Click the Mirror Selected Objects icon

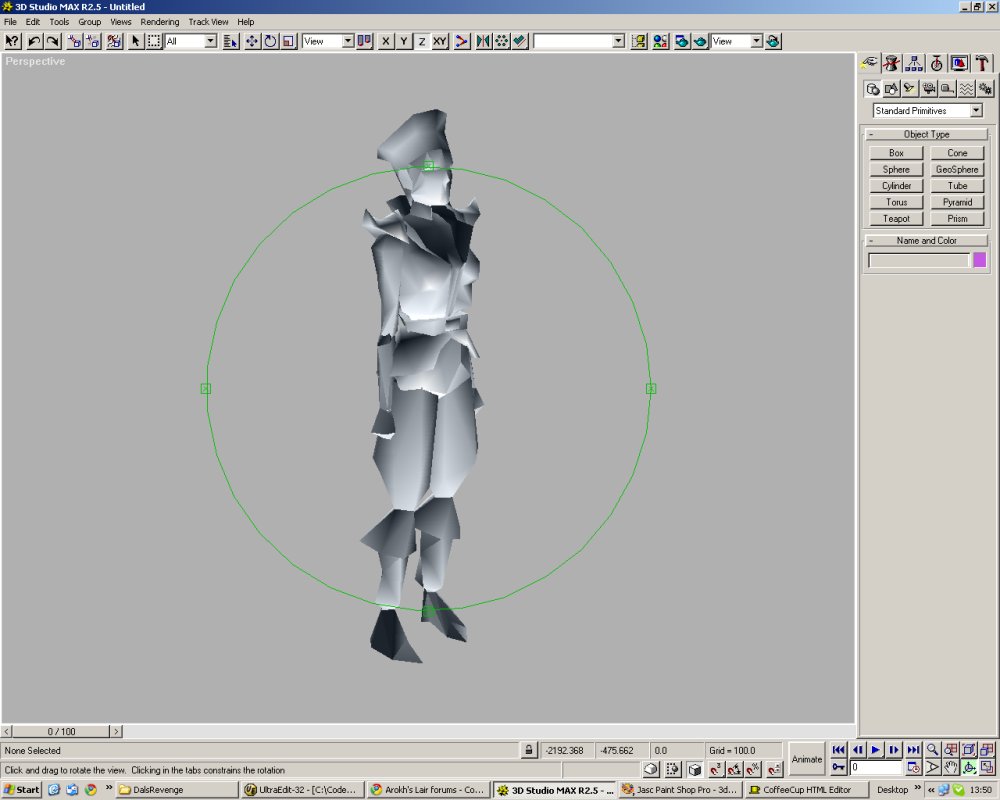(483, 41)
